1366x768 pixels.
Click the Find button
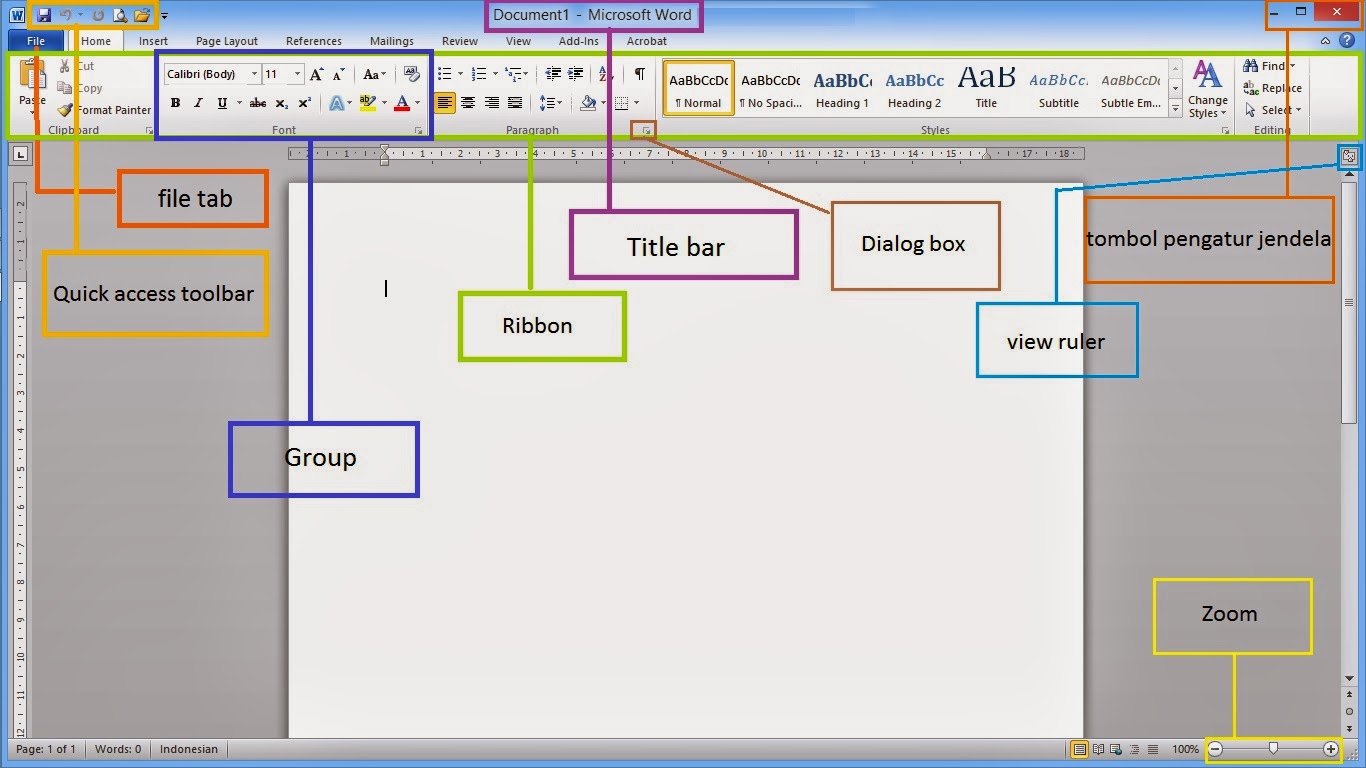[1269, 66]
